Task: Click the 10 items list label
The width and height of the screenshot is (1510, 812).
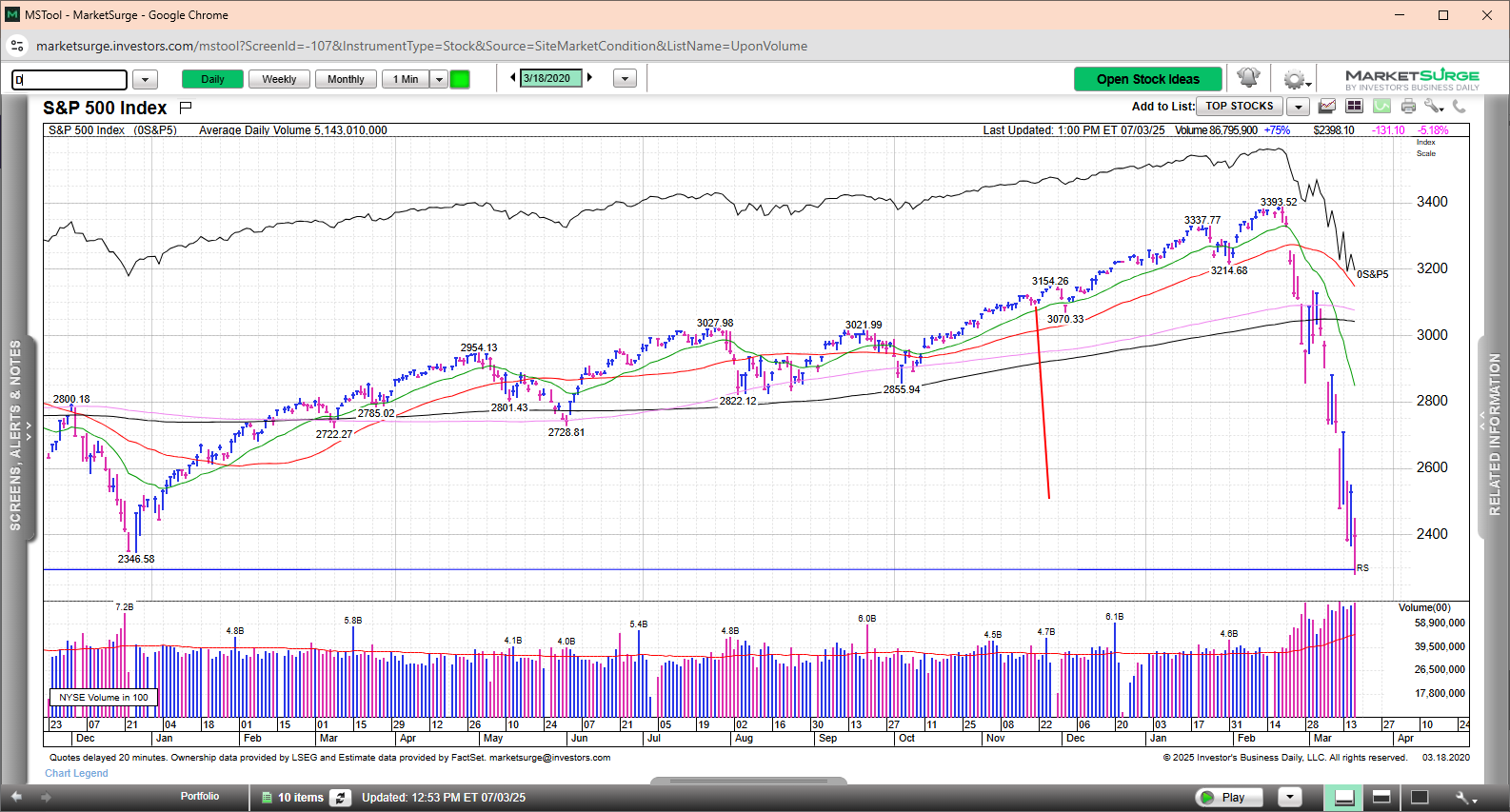Action: [x=301, y=798]
